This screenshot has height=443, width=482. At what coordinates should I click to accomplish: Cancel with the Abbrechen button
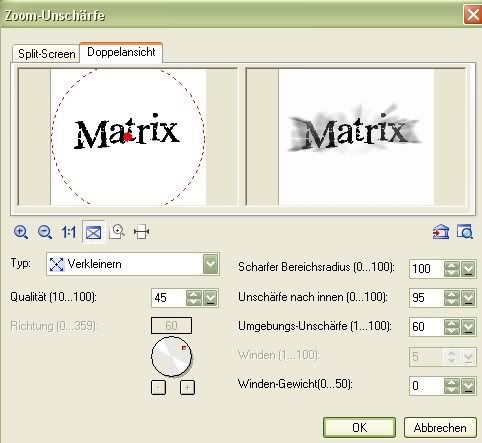pyautogui.click(x=440, y=428)
